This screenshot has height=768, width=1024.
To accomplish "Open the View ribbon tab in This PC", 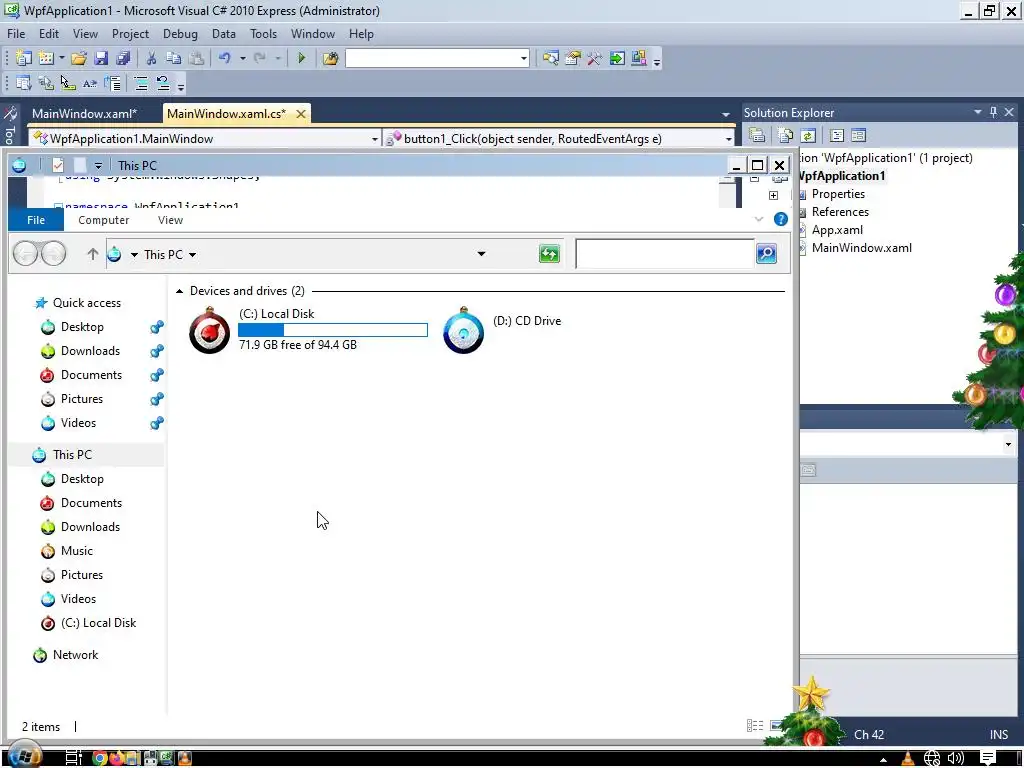I will pyautogui.click(x=170, y=220).
